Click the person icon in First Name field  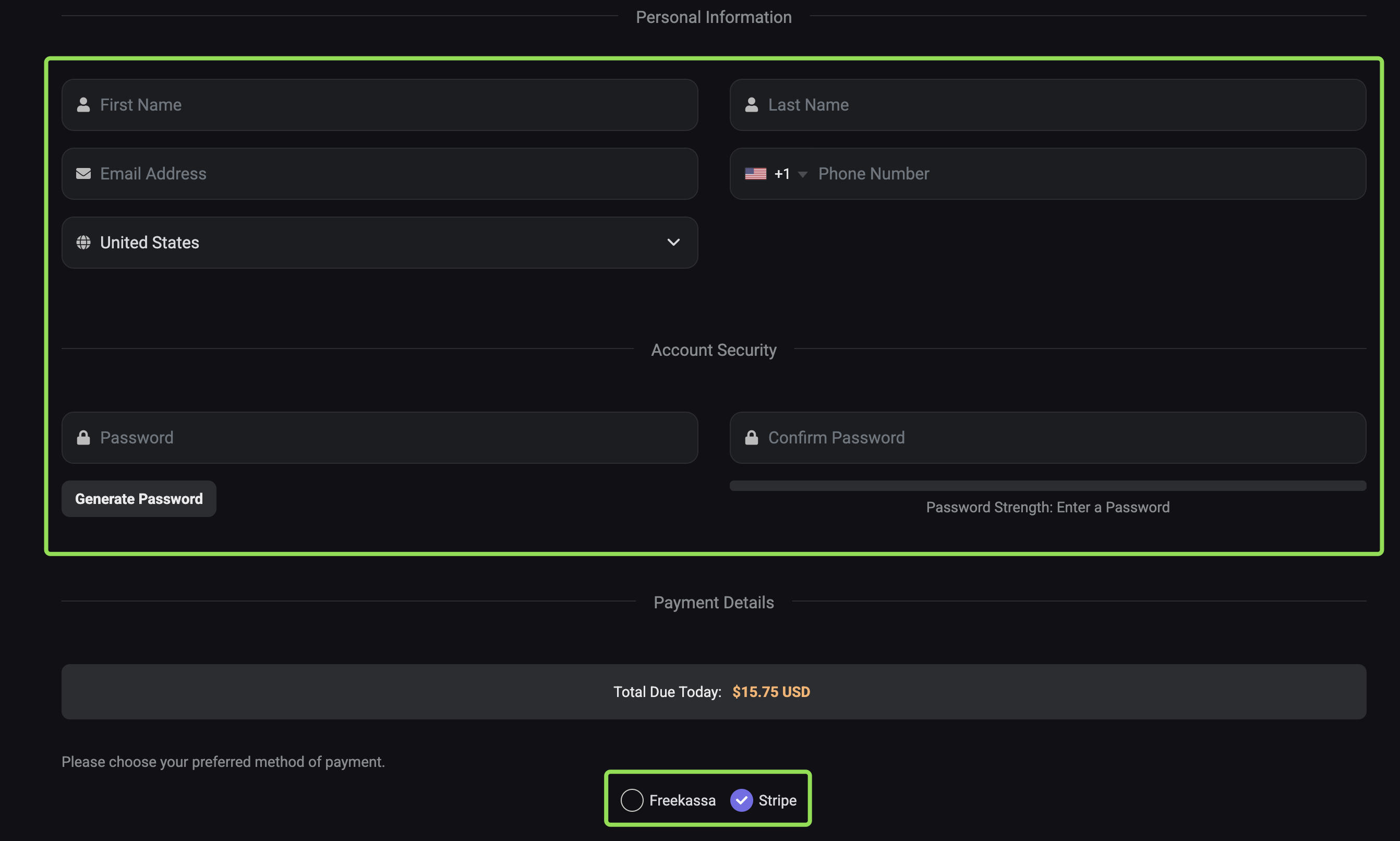click(83, 105)
